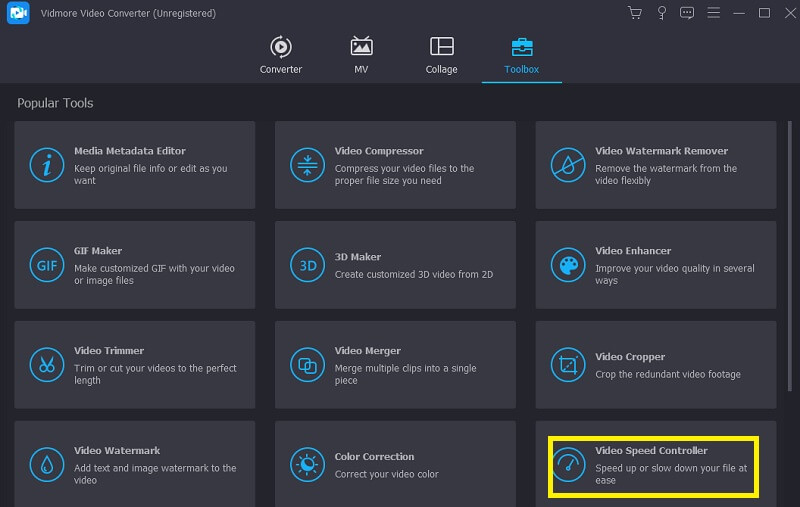Screen dimensions: 800x507
Task: Open the highlighted Video Speed Controller tool
Action: pyautogui.click(x=655, y=466)
